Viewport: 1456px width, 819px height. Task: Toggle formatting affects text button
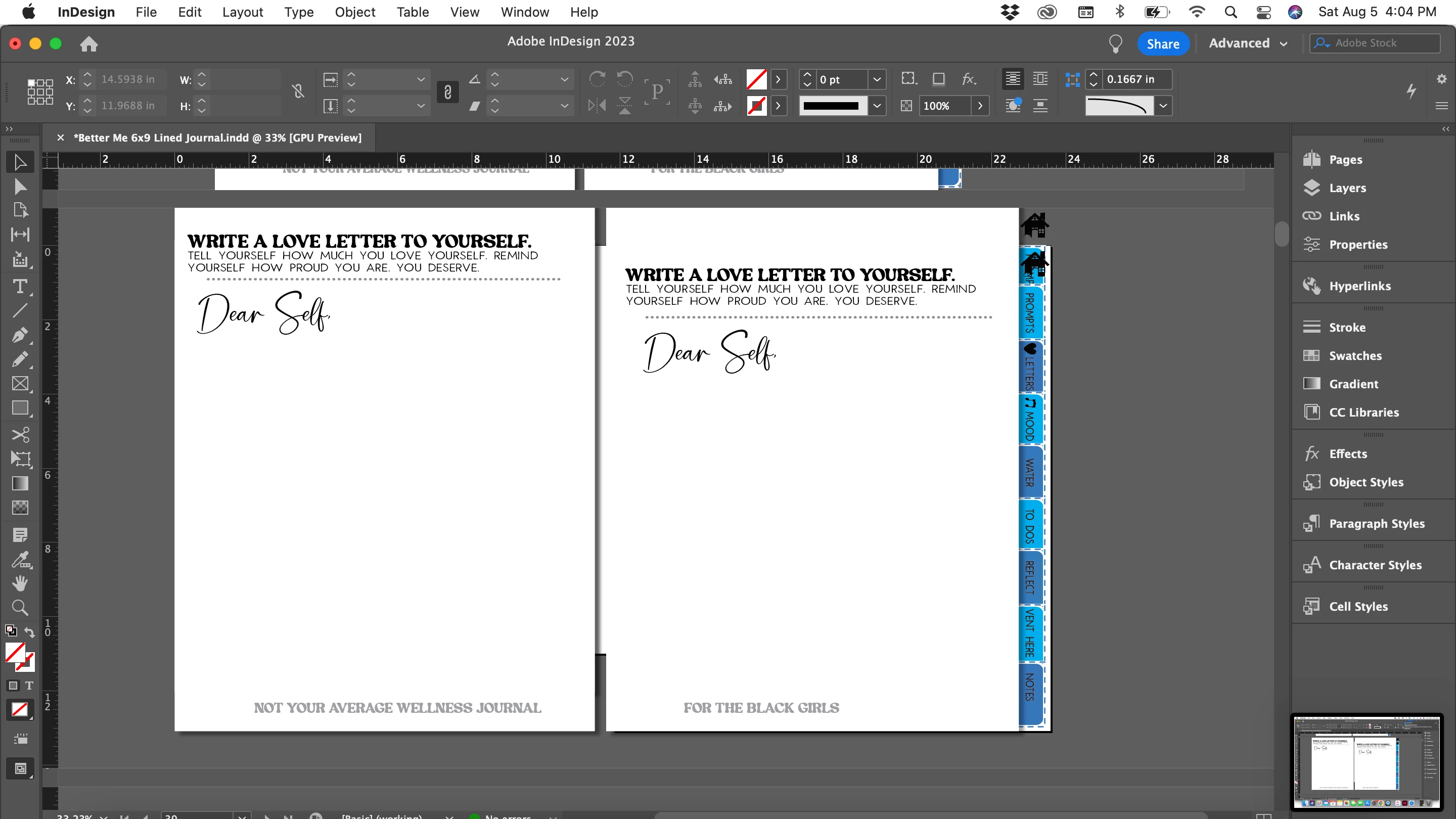click(29, 686)
